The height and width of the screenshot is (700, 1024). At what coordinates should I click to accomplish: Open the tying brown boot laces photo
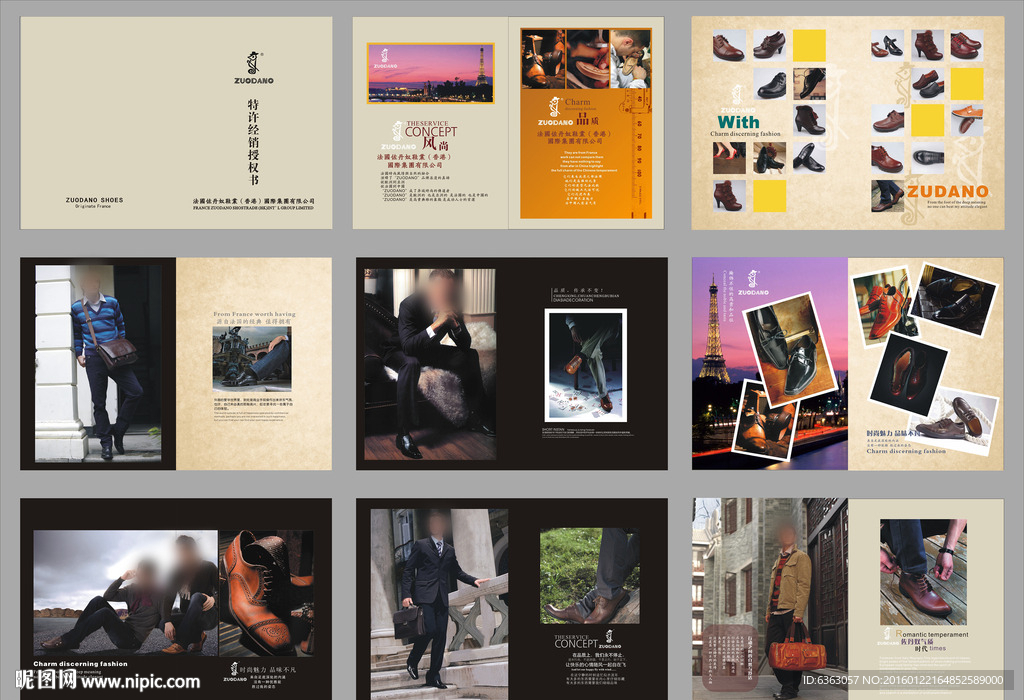point(923,573)
